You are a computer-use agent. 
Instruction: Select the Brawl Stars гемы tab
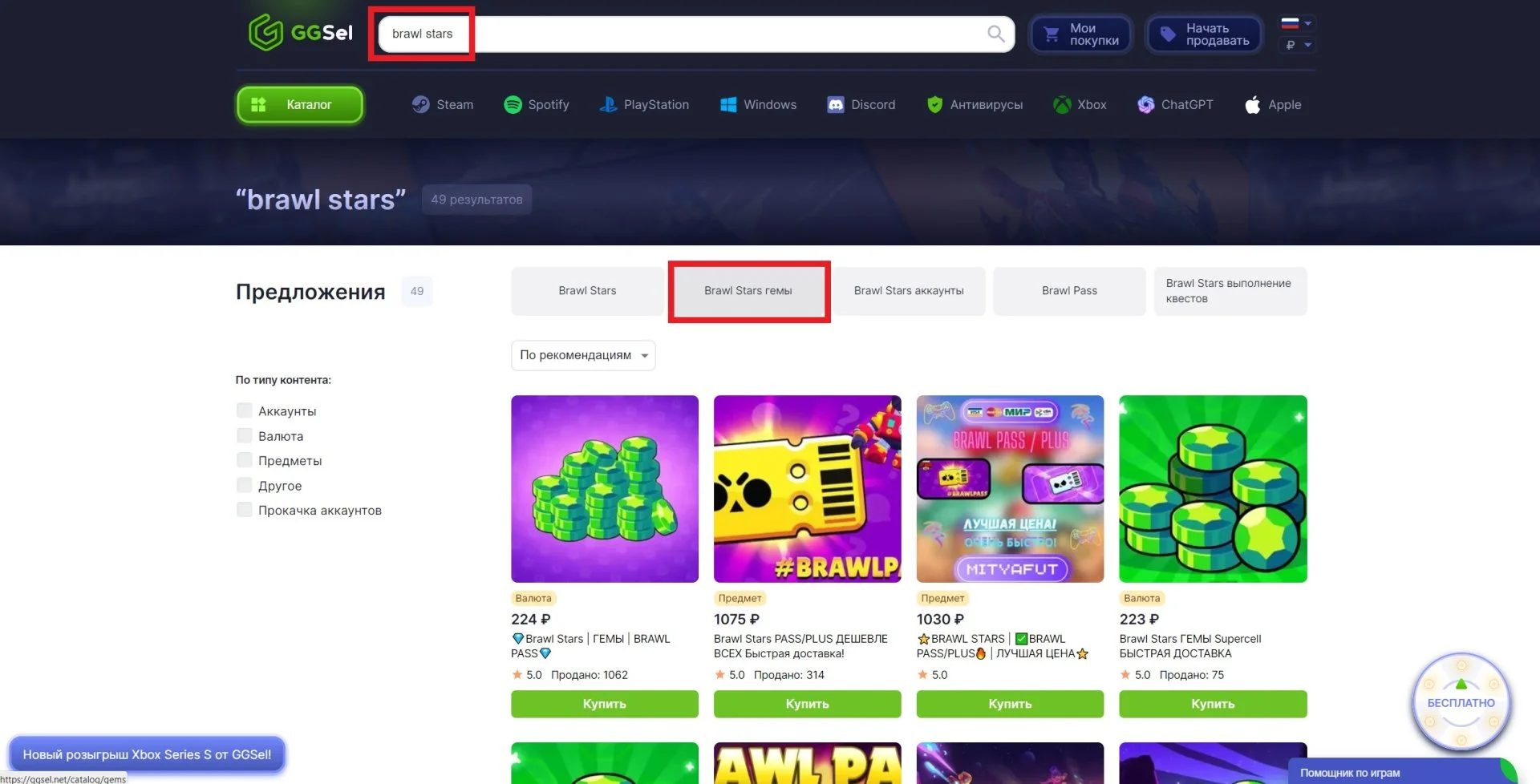748,291
